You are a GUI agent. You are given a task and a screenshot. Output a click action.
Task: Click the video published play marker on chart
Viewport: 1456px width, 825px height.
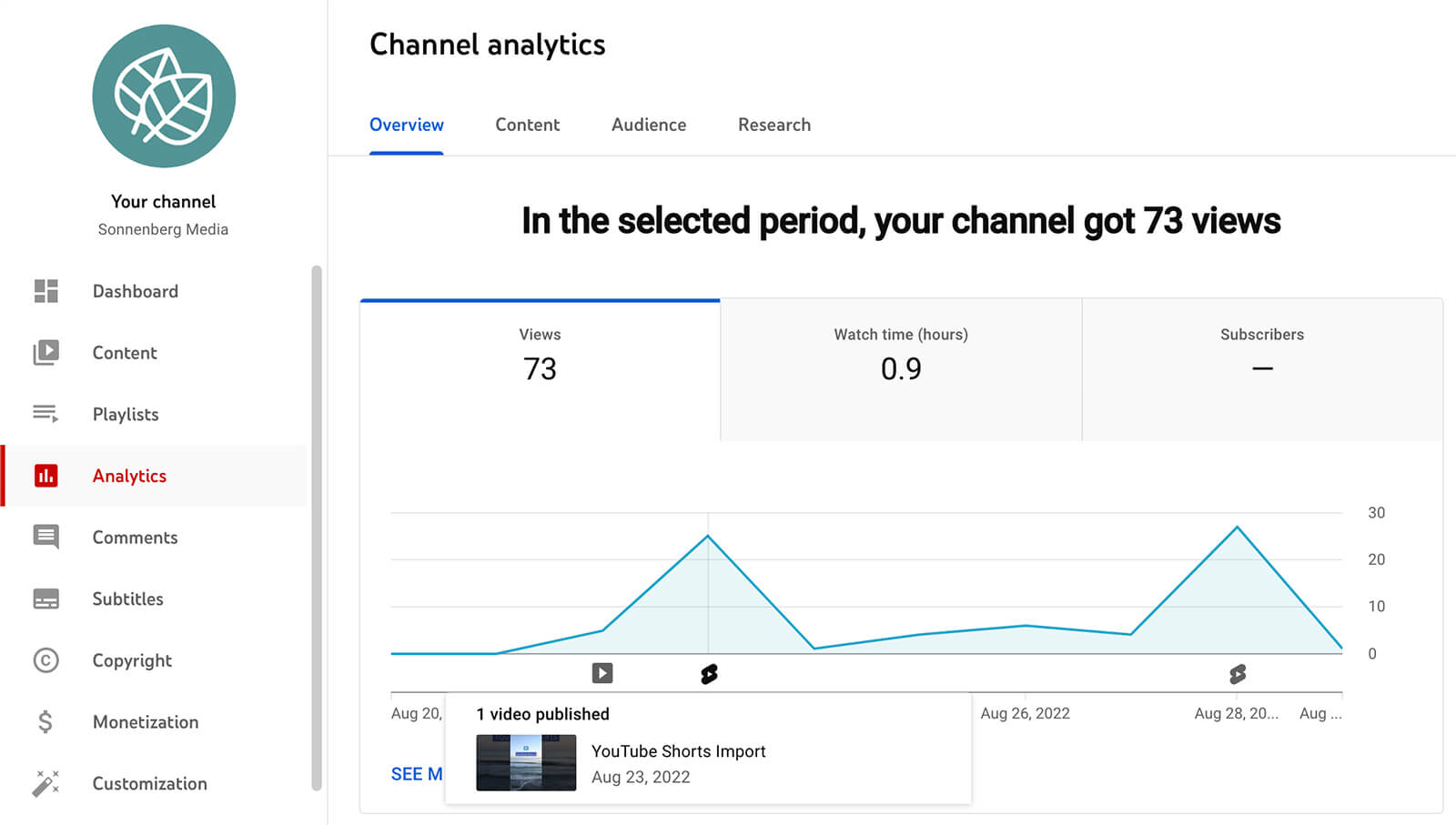[x=602, y=673]
